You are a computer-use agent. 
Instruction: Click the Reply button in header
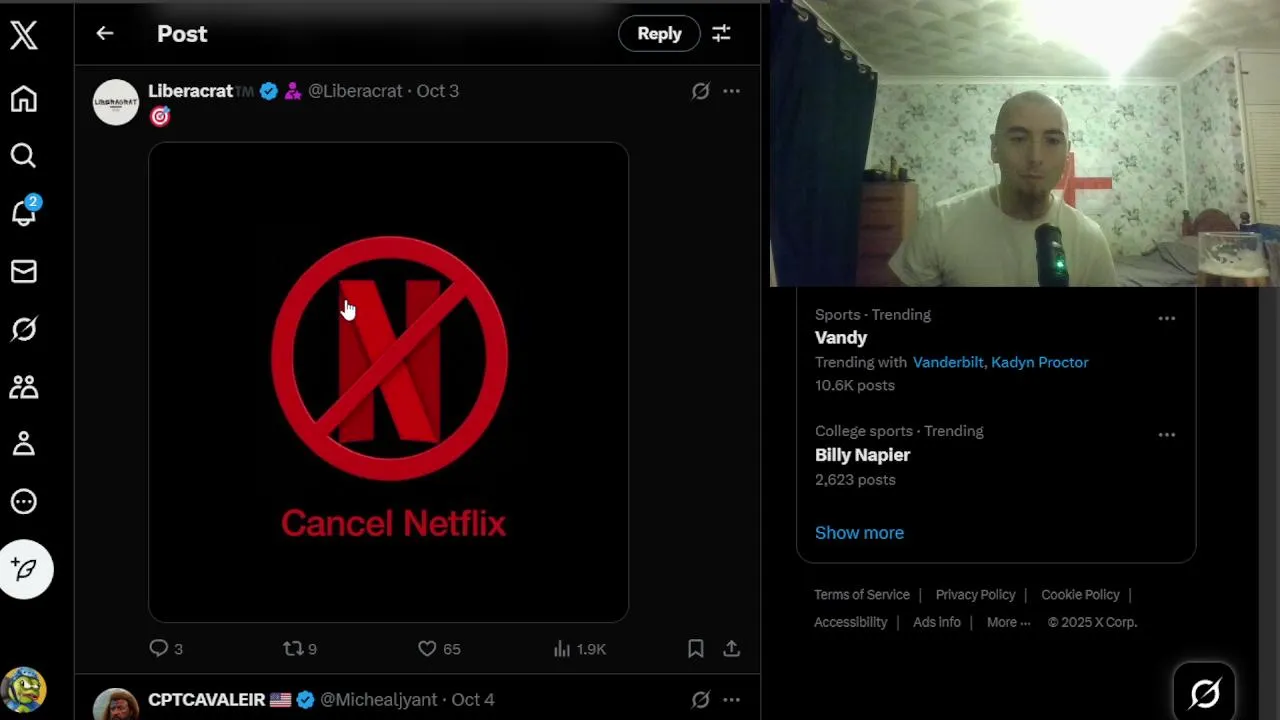point(659,34)
